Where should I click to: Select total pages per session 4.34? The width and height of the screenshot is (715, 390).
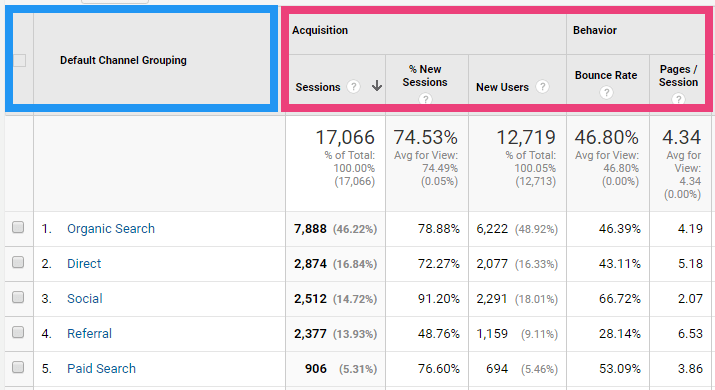coord(682,137)
